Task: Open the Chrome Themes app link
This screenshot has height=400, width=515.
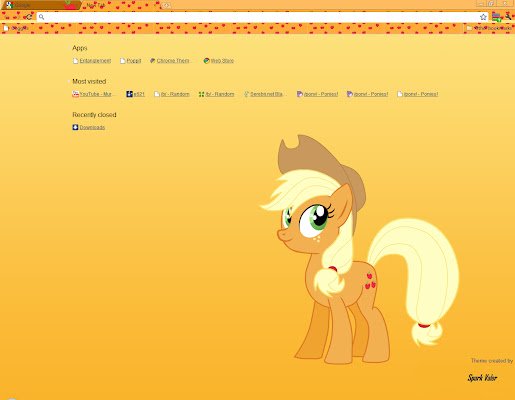Action: pos(170,61)
